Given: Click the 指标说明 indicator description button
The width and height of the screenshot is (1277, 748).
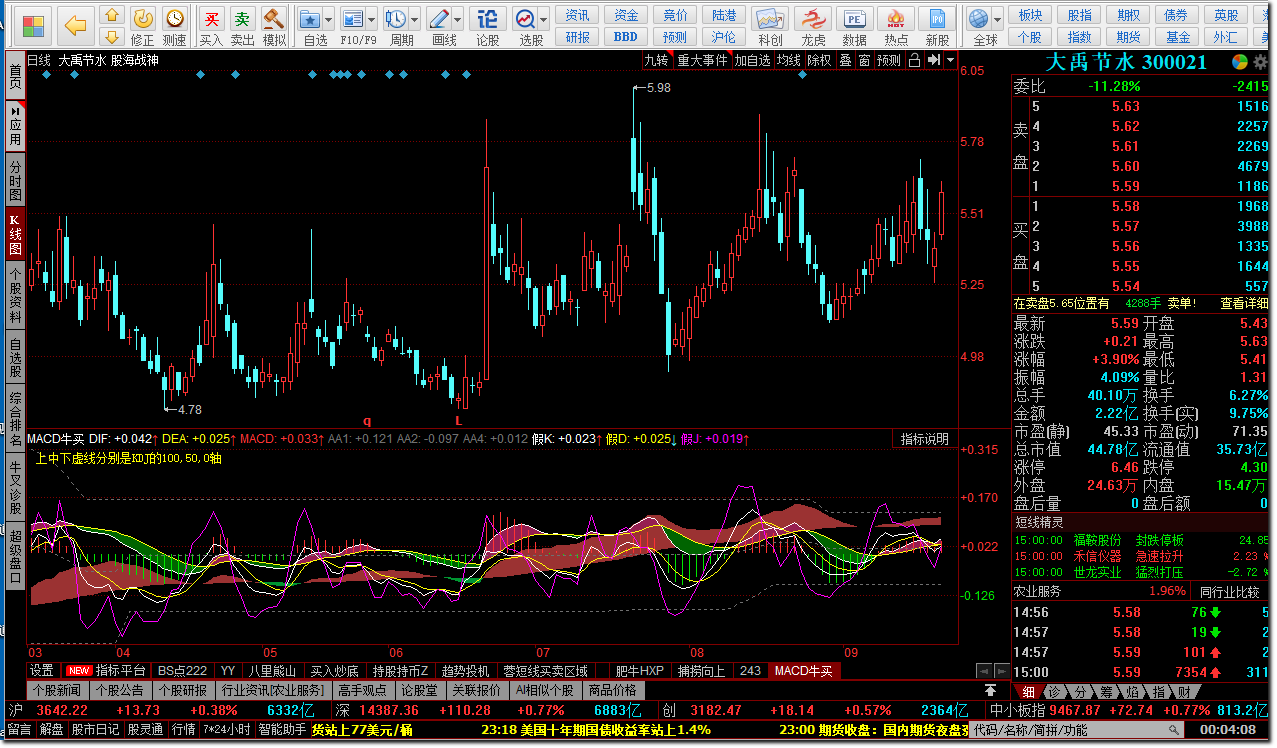Looking at the screenshot, I should 924,439.
